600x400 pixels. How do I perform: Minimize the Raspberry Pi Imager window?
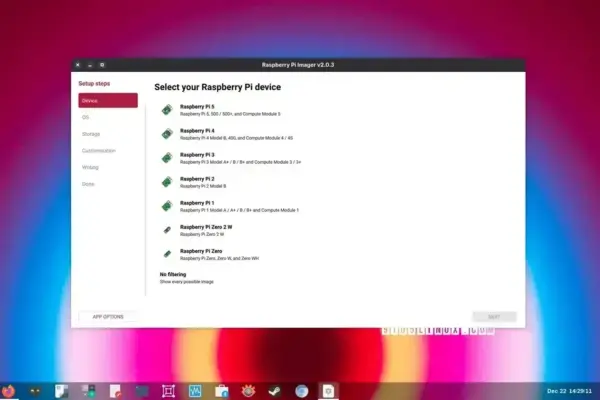[90, 65]
